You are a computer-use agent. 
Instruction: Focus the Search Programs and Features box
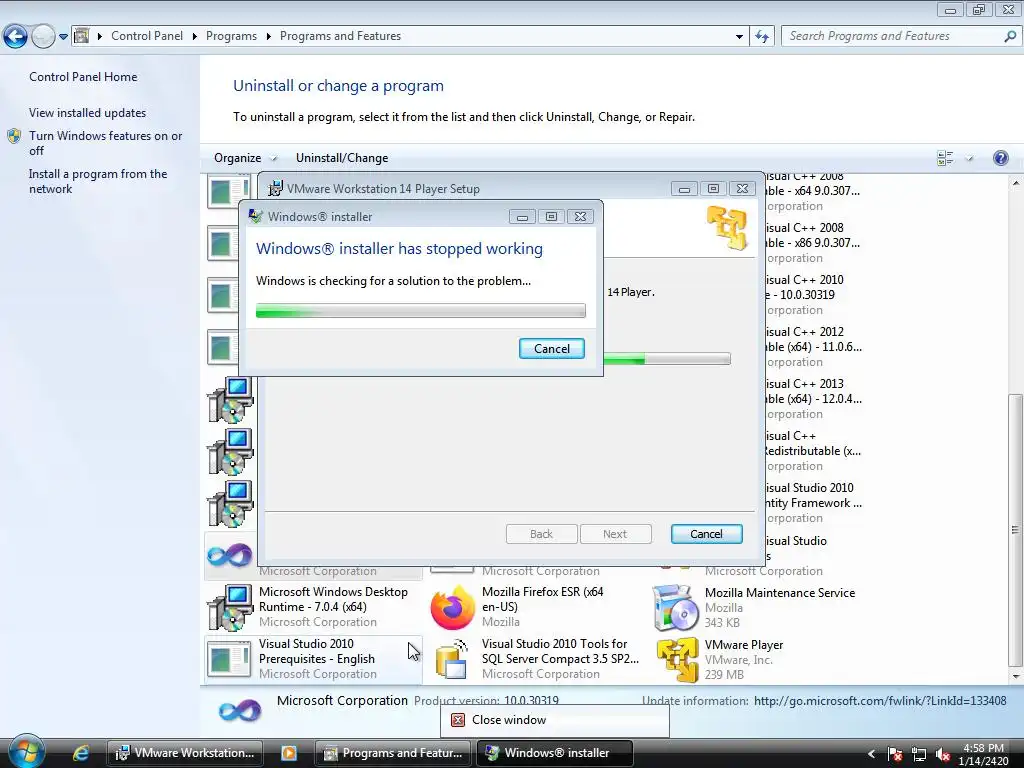[x=891, y=36]
